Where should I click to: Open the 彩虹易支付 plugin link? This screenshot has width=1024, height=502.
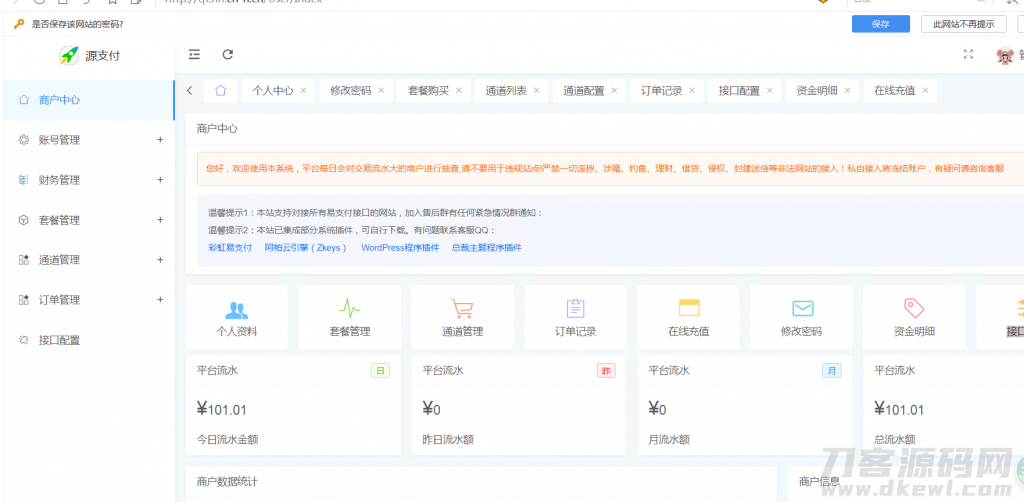coord(230,247)
